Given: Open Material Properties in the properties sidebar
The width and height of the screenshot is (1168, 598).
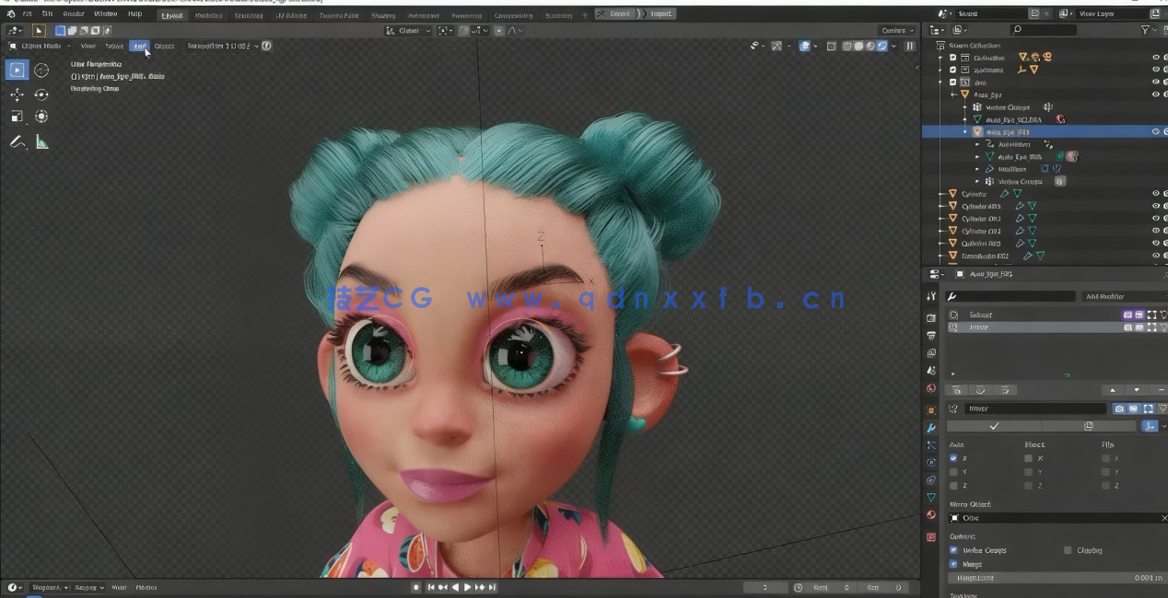Looking at the screenshot, I should point(930,514).
